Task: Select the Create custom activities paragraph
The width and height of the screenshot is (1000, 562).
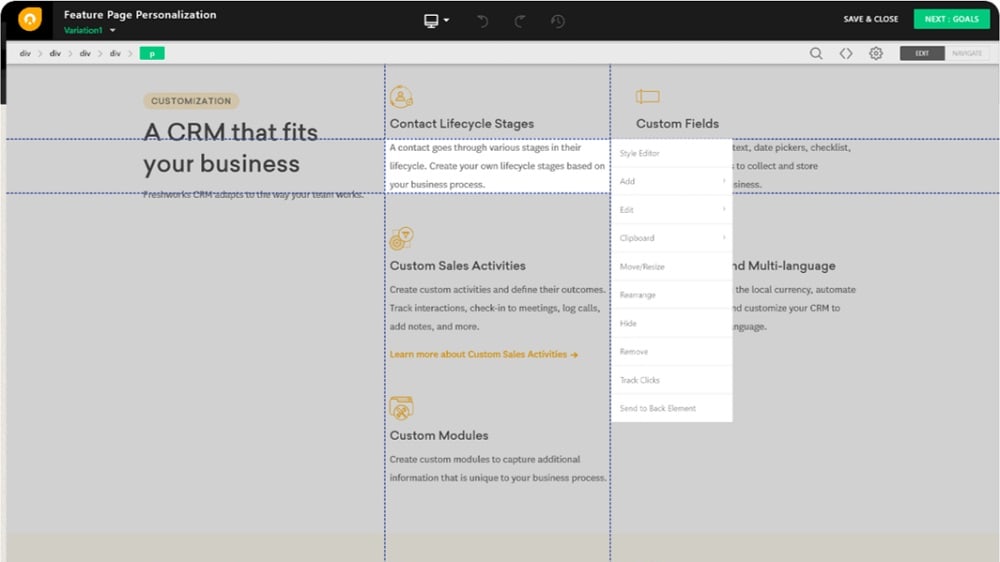Action: pos(497,308)
